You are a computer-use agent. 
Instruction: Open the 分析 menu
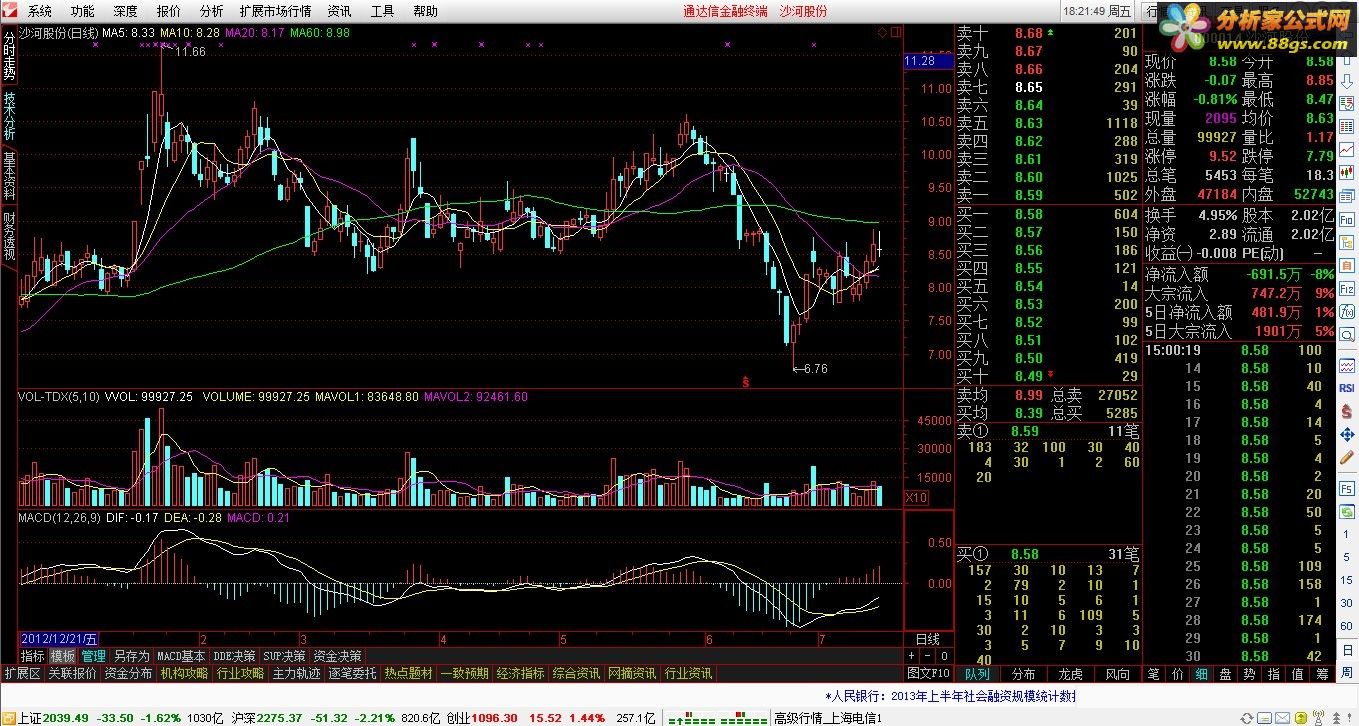(212, 11)
